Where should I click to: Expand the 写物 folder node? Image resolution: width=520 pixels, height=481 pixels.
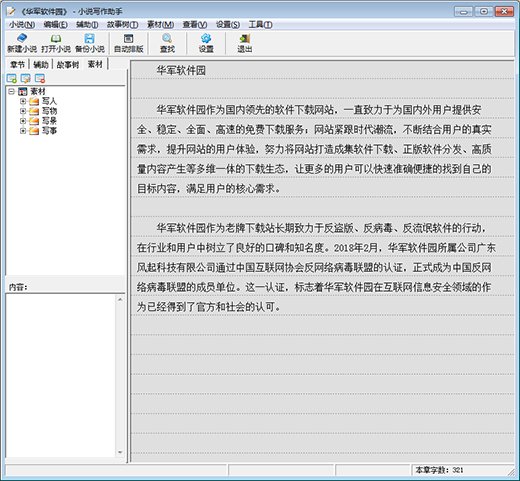point(23,111)
